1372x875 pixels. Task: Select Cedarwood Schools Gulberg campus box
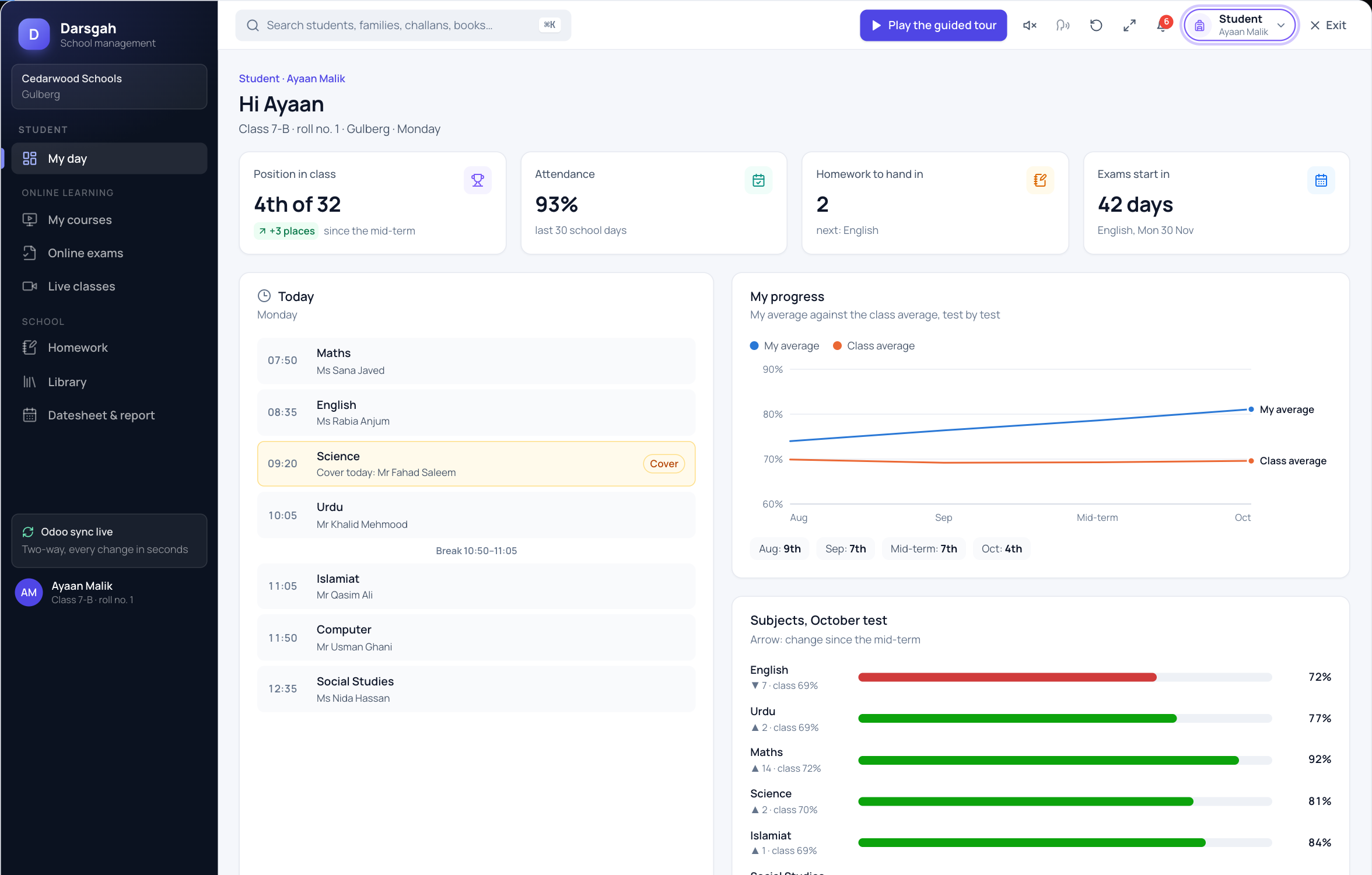pos(109,86)
